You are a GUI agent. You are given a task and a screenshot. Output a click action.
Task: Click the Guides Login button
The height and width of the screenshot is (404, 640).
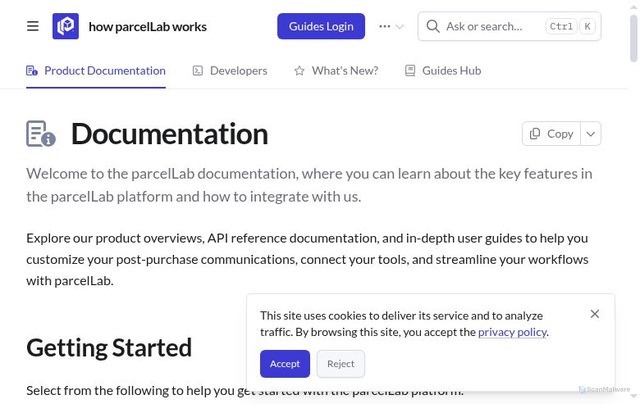coord(321,26)
